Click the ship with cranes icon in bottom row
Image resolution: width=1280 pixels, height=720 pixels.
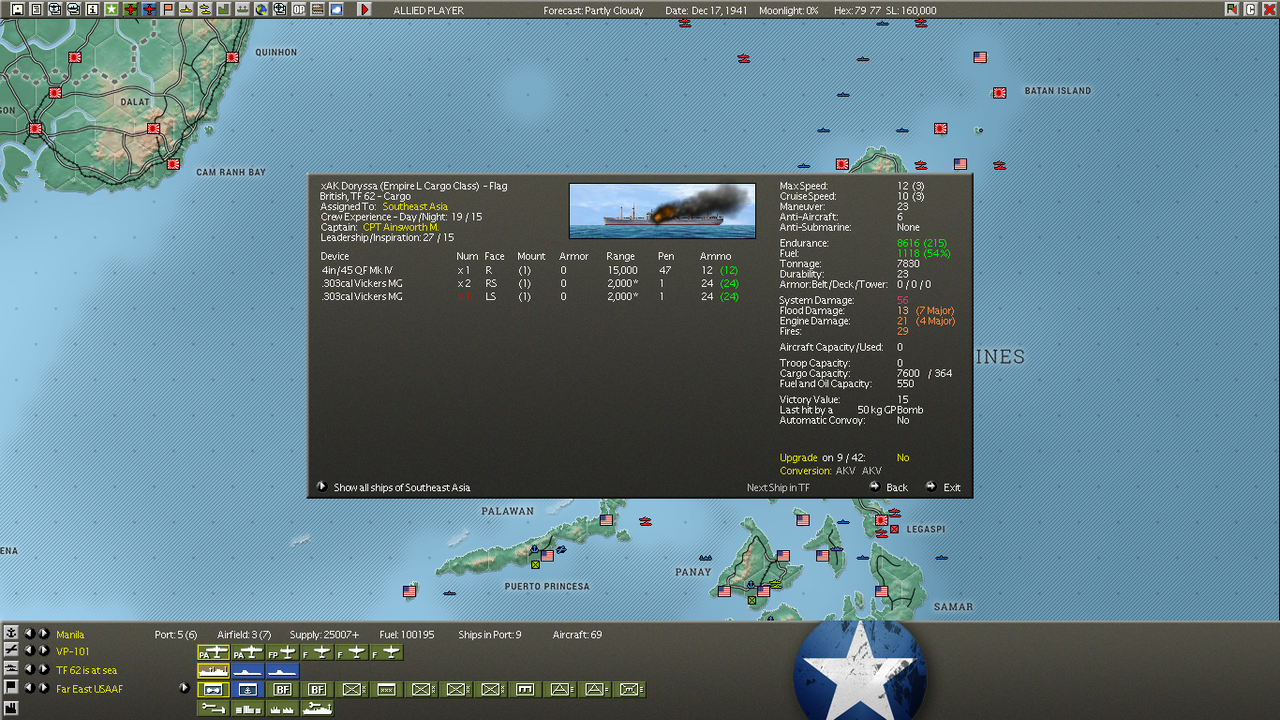pos(317,708)
